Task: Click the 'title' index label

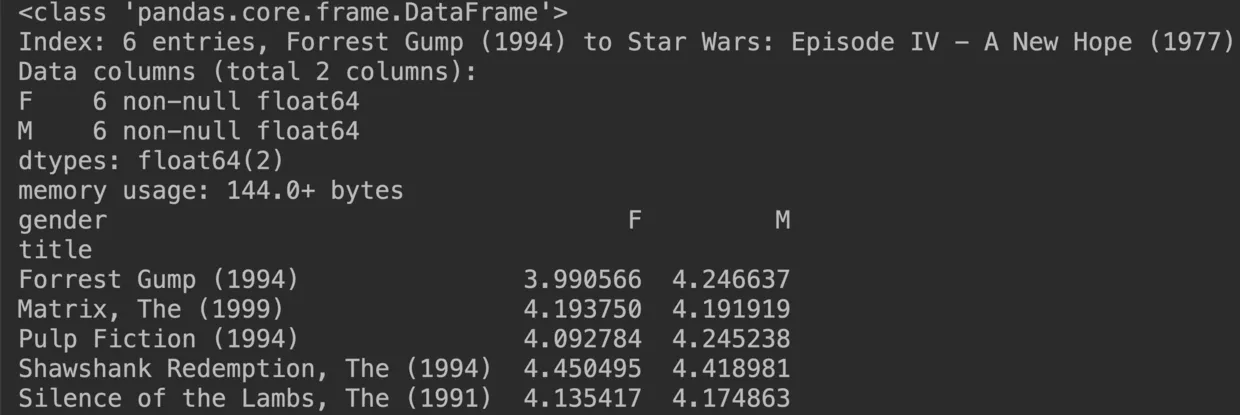Action: (55, 249)
